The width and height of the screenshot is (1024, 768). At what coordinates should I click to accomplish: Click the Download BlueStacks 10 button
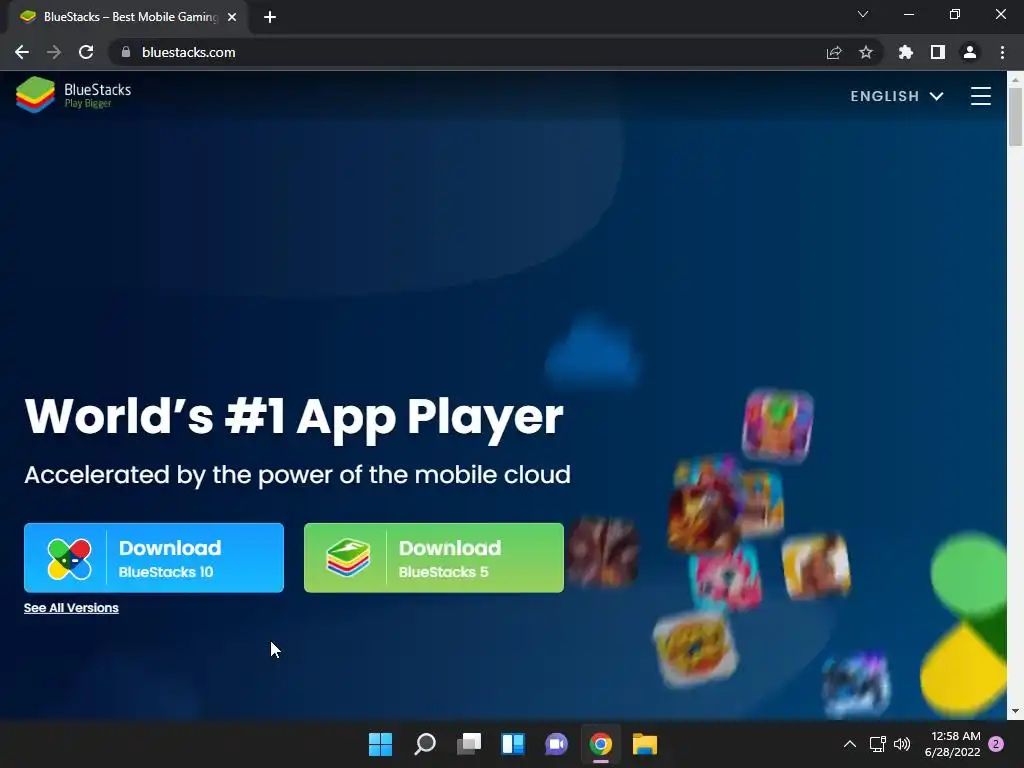[154, 558]
